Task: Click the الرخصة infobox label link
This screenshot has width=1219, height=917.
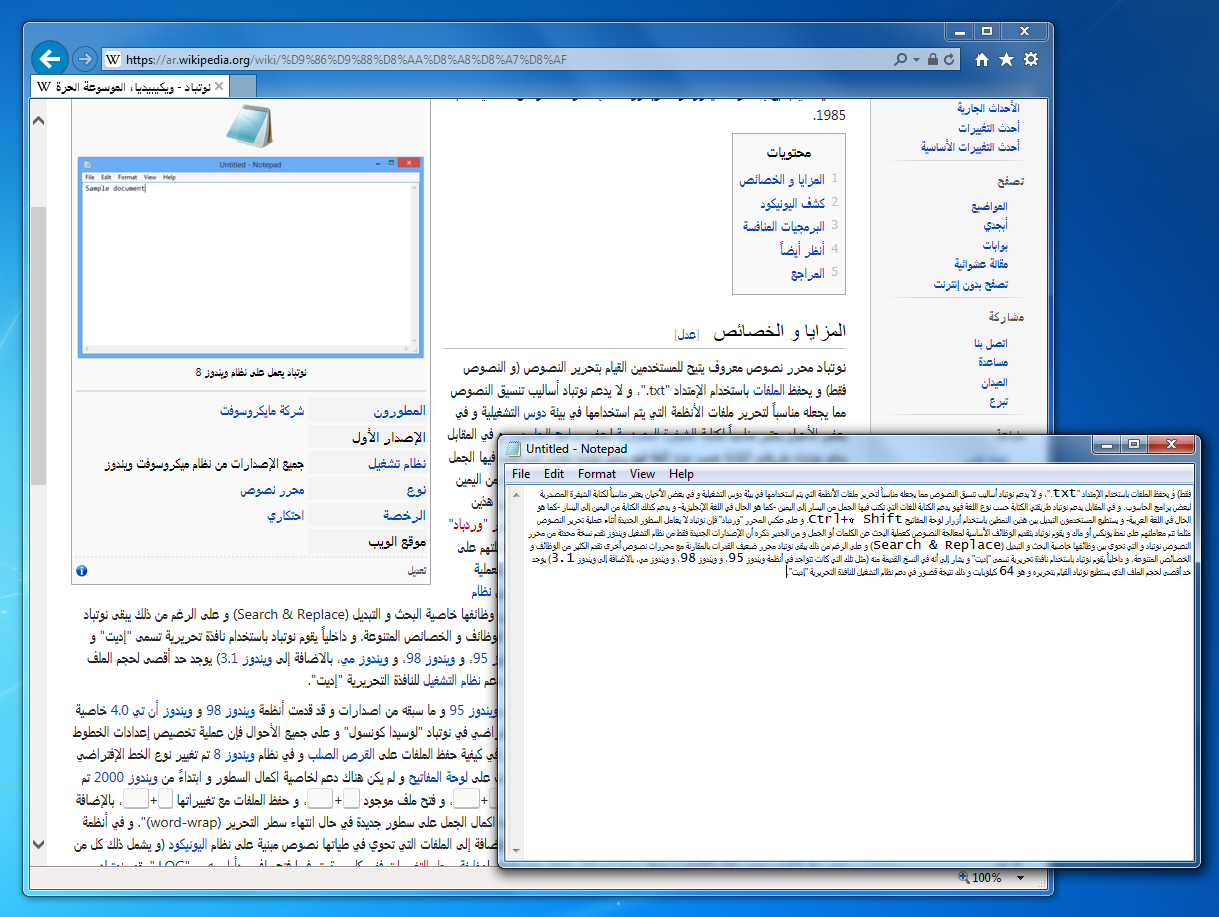Action: (405, 516)
